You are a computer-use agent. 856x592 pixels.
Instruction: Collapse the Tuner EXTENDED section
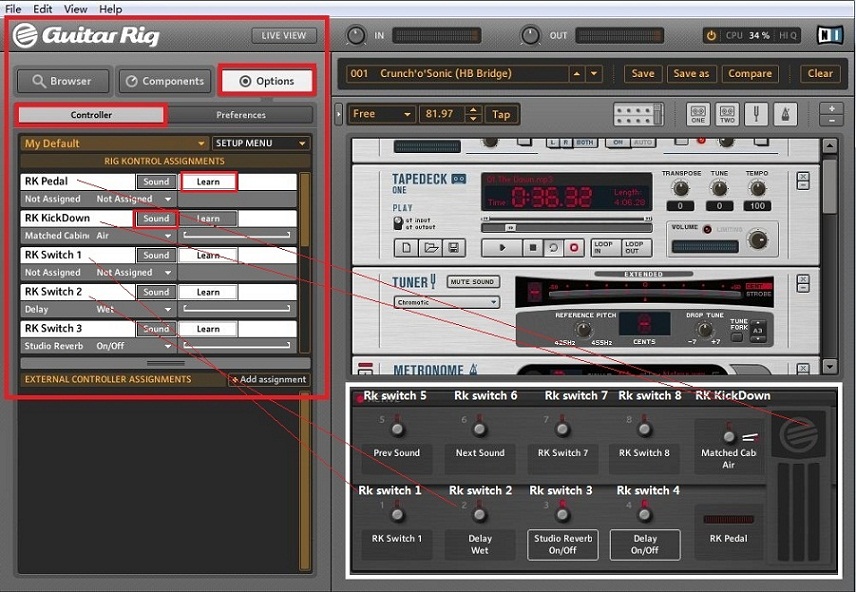click(x=644, y=274)
